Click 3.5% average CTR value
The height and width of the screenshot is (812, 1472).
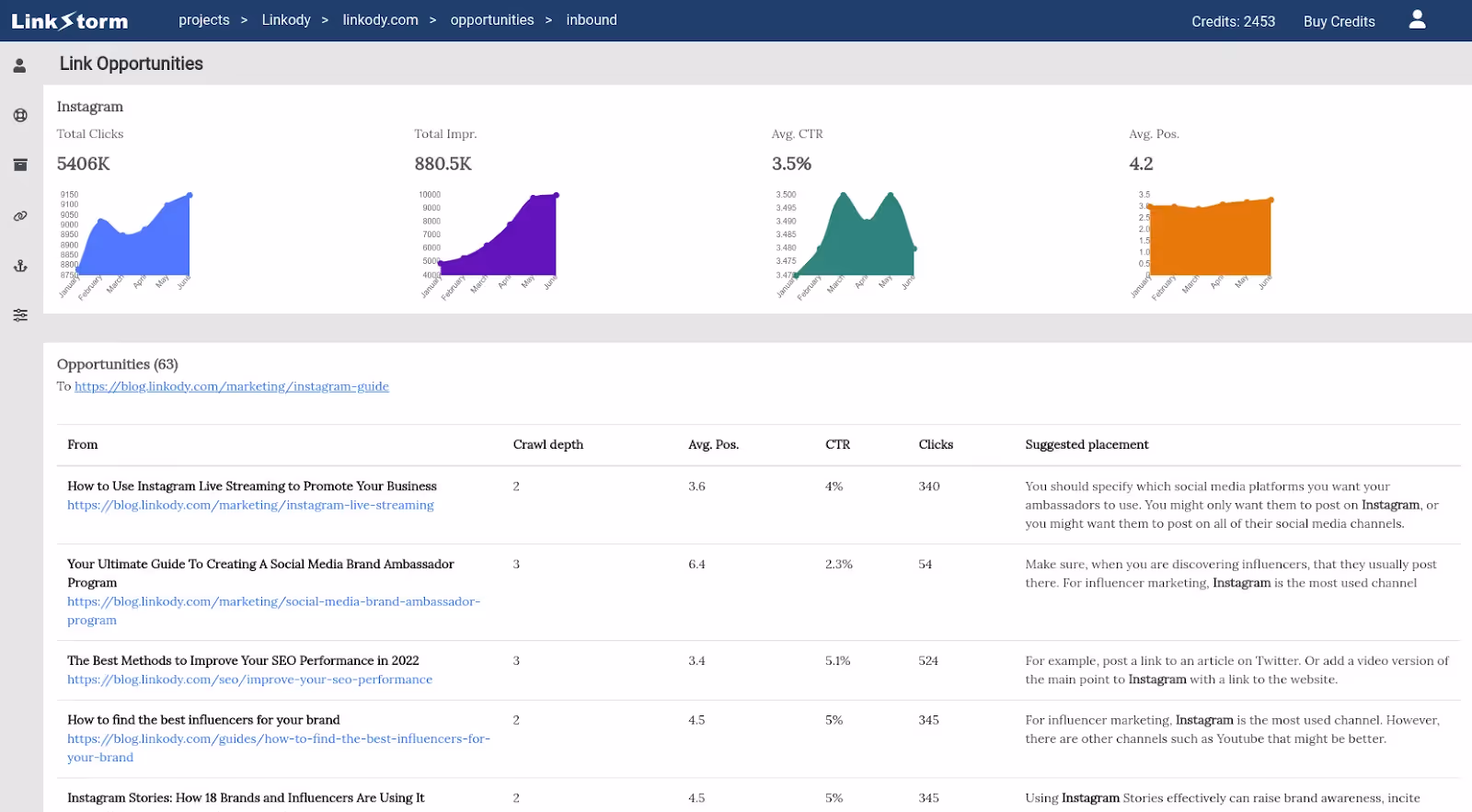tap(792, 164)
